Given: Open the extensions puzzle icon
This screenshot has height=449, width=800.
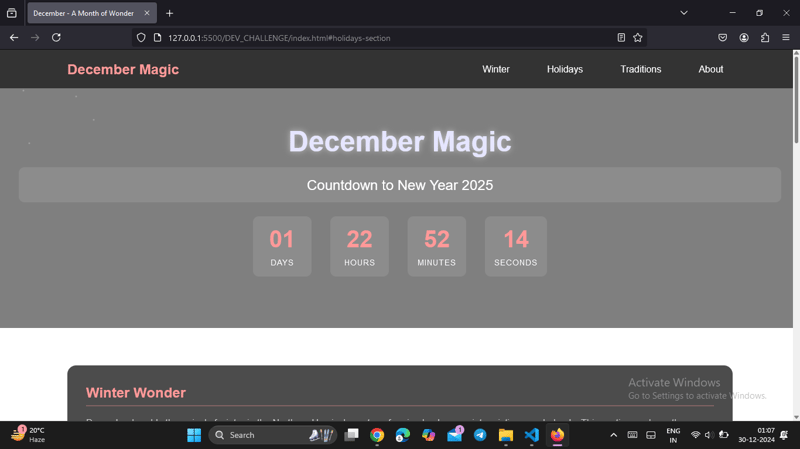Looking at the screenshot, I should tap(765, 38).
